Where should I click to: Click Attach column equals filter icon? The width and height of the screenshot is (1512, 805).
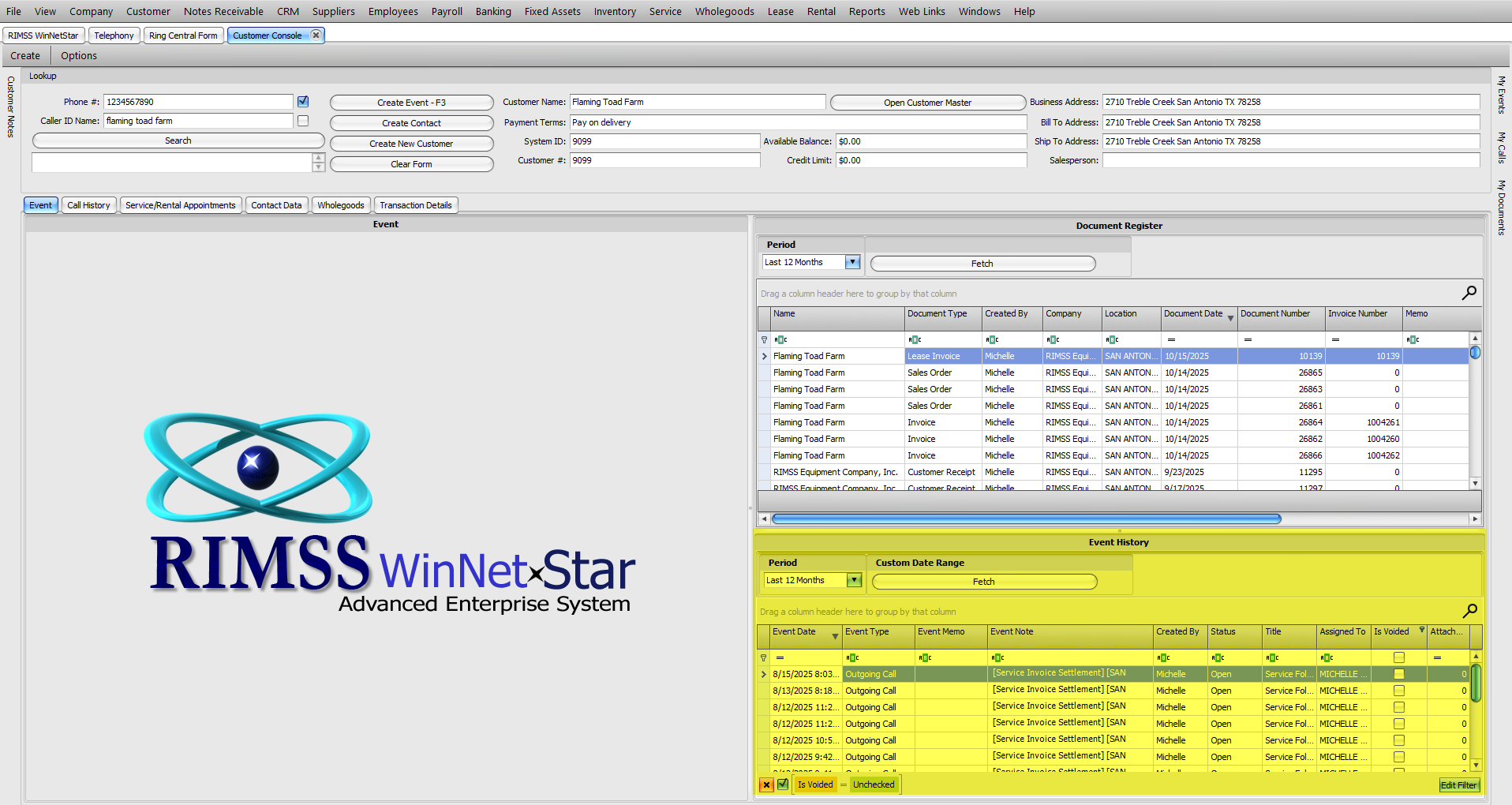pos(1437,657)
